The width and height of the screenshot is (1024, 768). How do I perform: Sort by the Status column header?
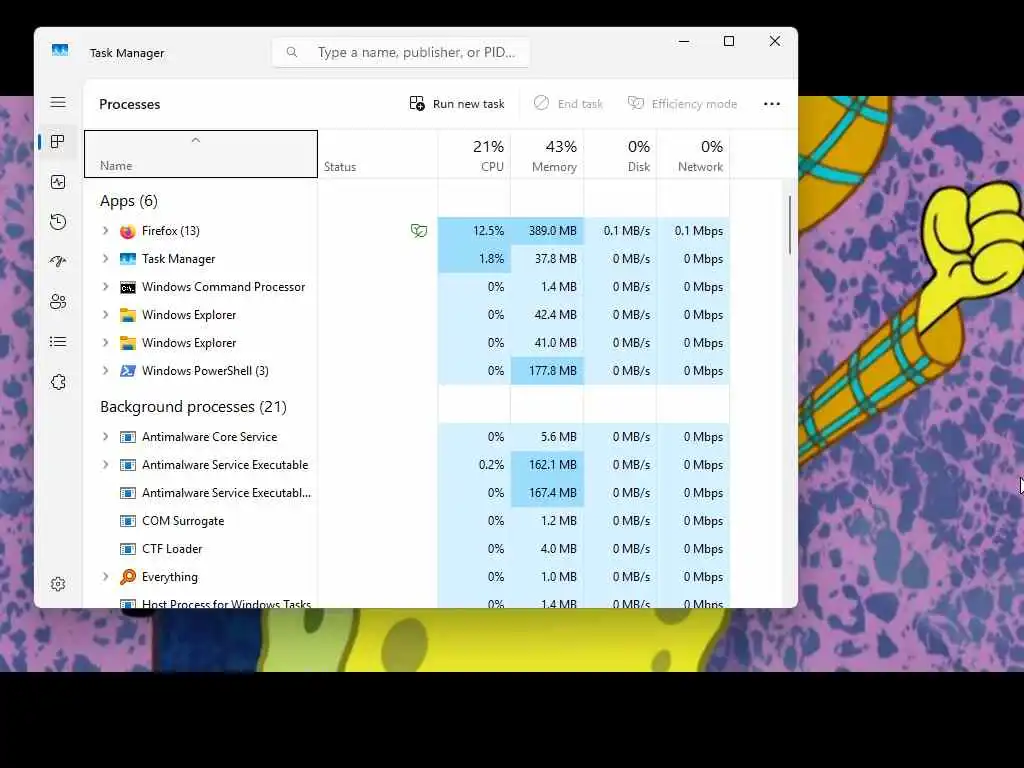point(377,154)
